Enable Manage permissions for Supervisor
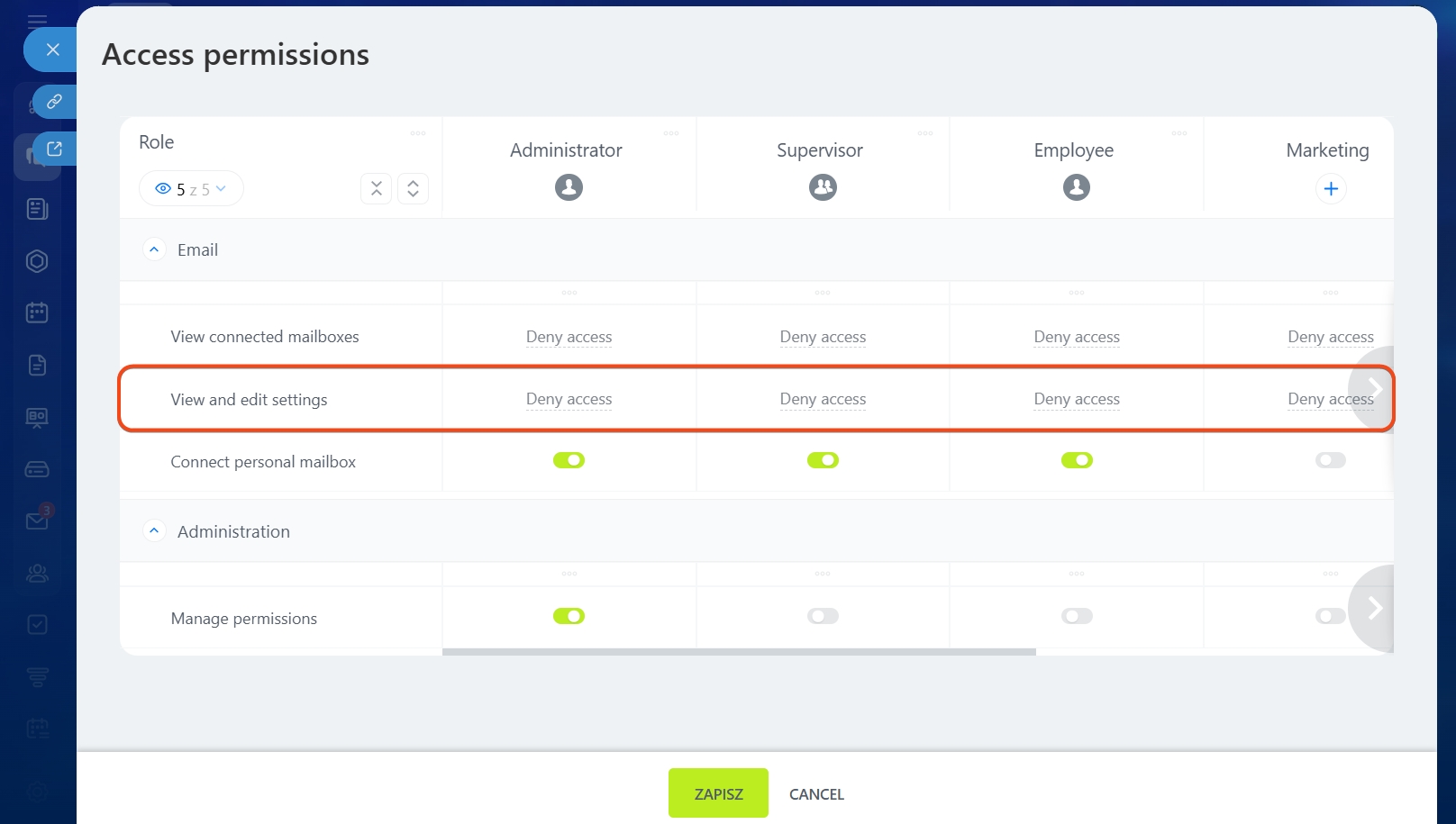Screen dimensions: 1456x824 823,616
